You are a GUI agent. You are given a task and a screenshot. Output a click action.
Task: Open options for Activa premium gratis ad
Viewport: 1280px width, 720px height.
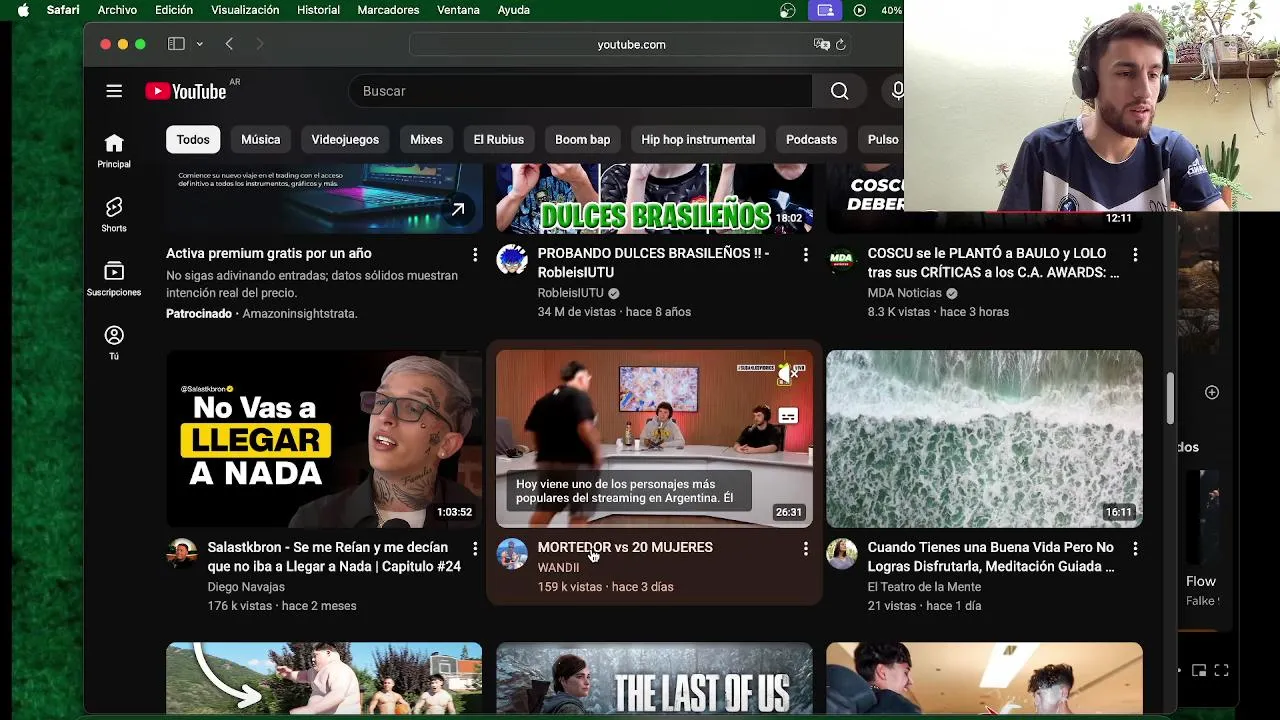tap(475, 255)
